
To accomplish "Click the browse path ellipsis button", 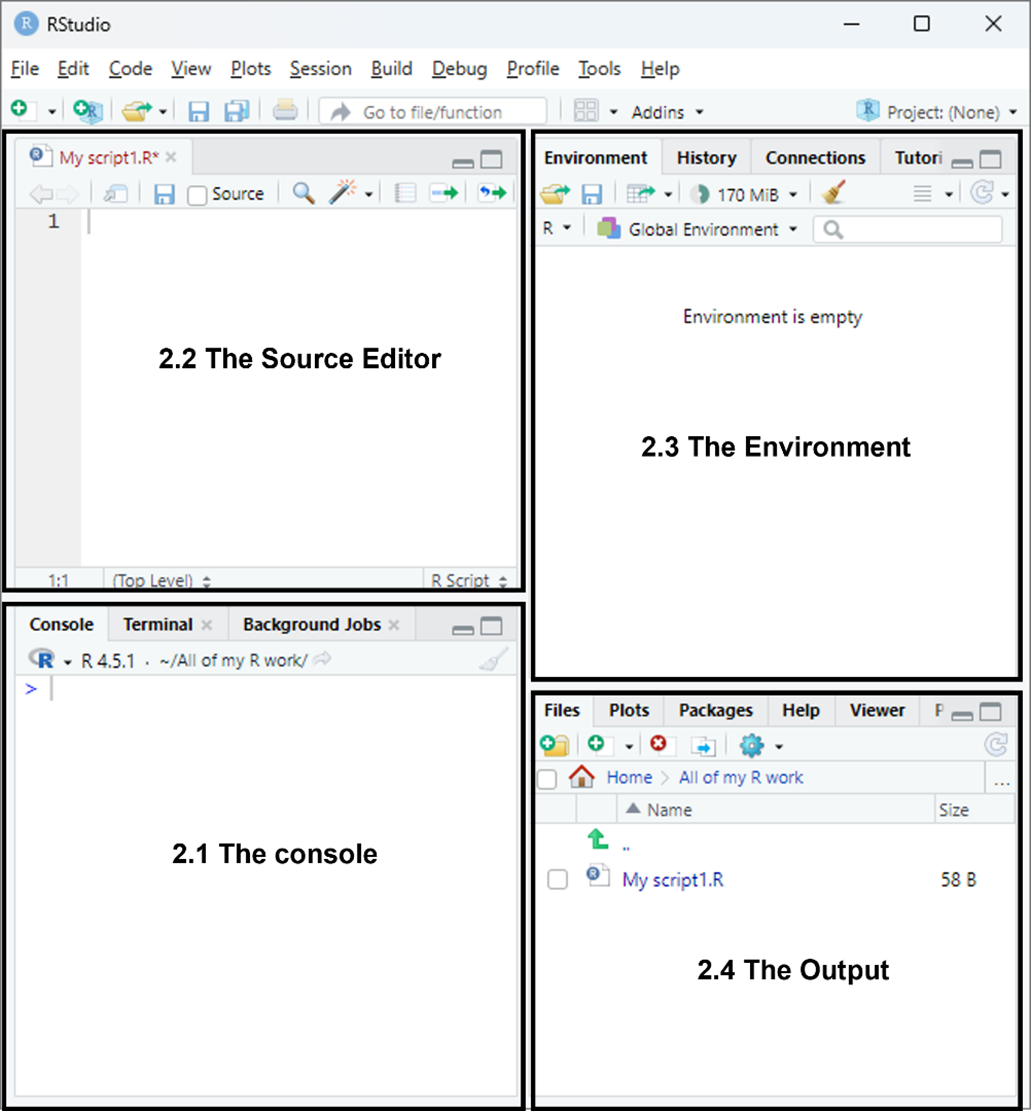I will [x=1002, y=781].
